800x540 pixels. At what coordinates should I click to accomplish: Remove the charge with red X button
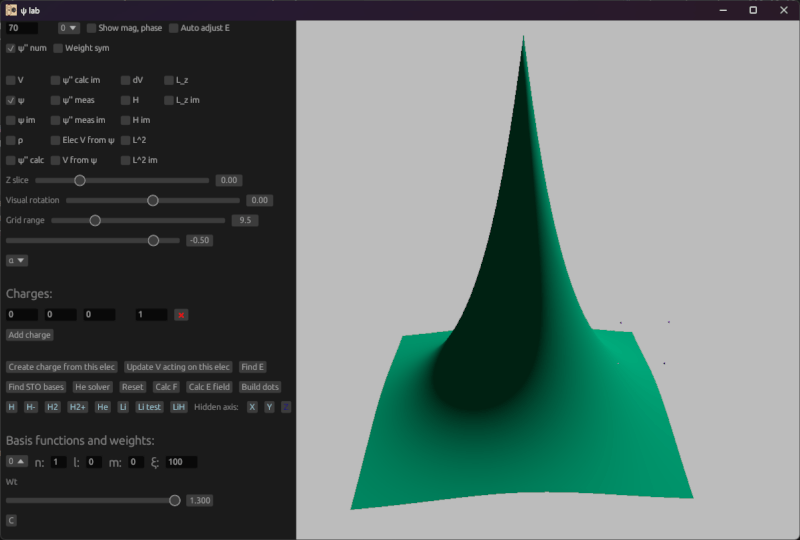[181, 315]
